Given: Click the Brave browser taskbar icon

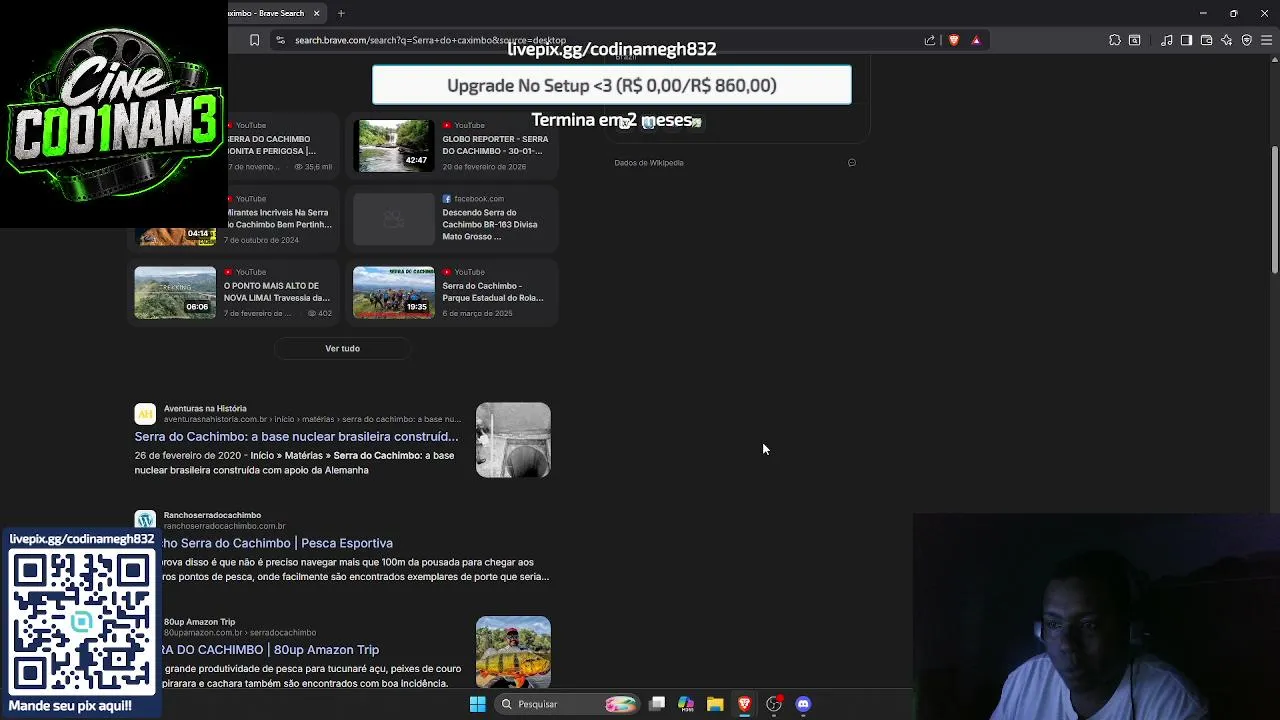Looking at the screenshot, I should (x=744, y=704).
